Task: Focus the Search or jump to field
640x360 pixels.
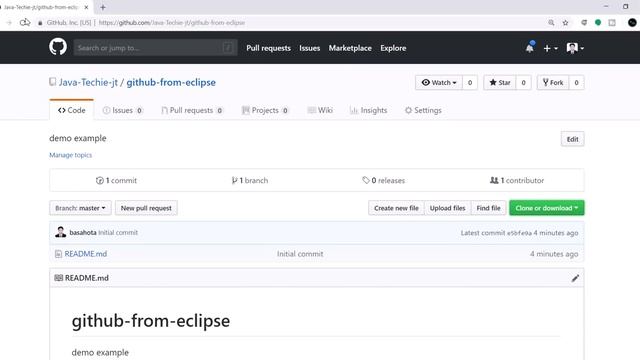Action: pyautogui.click(x=155, y=48)
